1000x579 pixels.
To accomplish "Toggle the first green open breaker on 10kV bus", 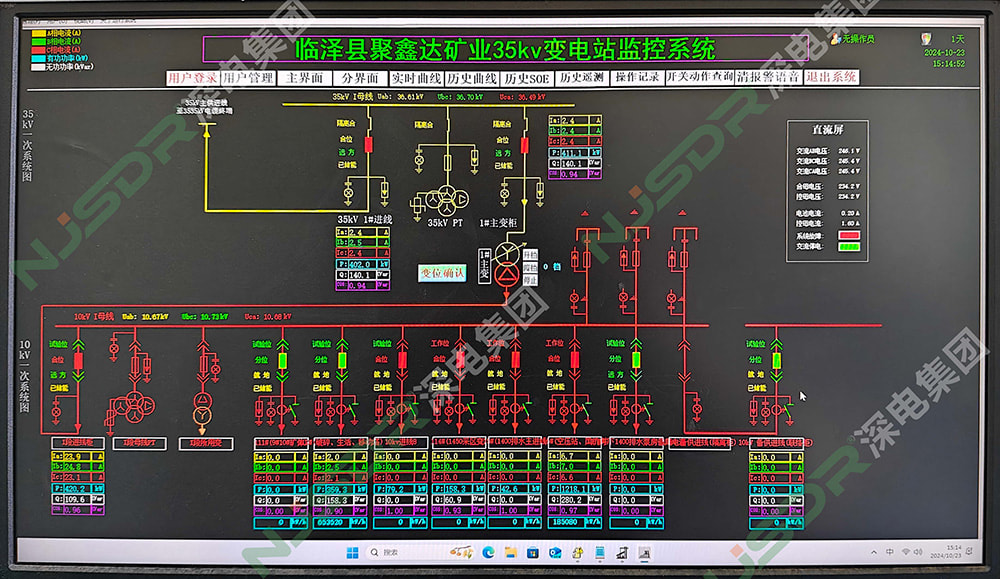I will click(283, 360).
